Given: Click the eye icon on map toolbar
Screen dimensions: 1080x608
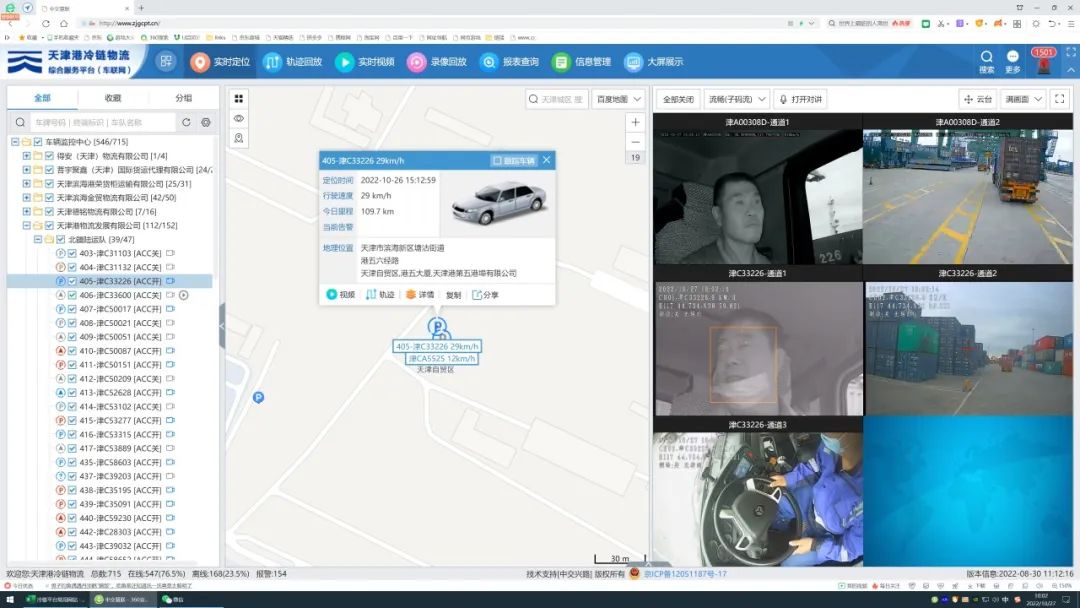Looking at the screenshot, I should click(239, 118).
